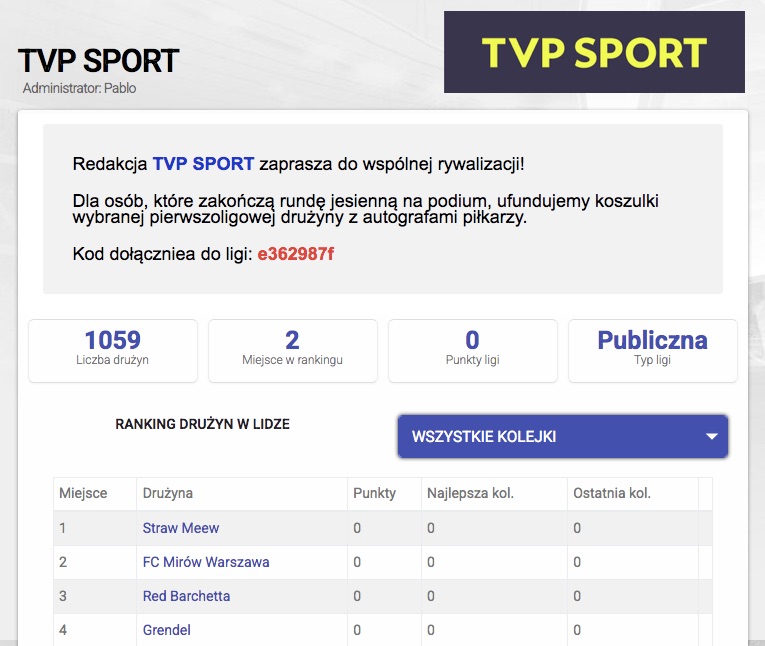Click the 1059 Liczba drużyn card
Viewport: 765px width, 646px height.
[113, 350]
